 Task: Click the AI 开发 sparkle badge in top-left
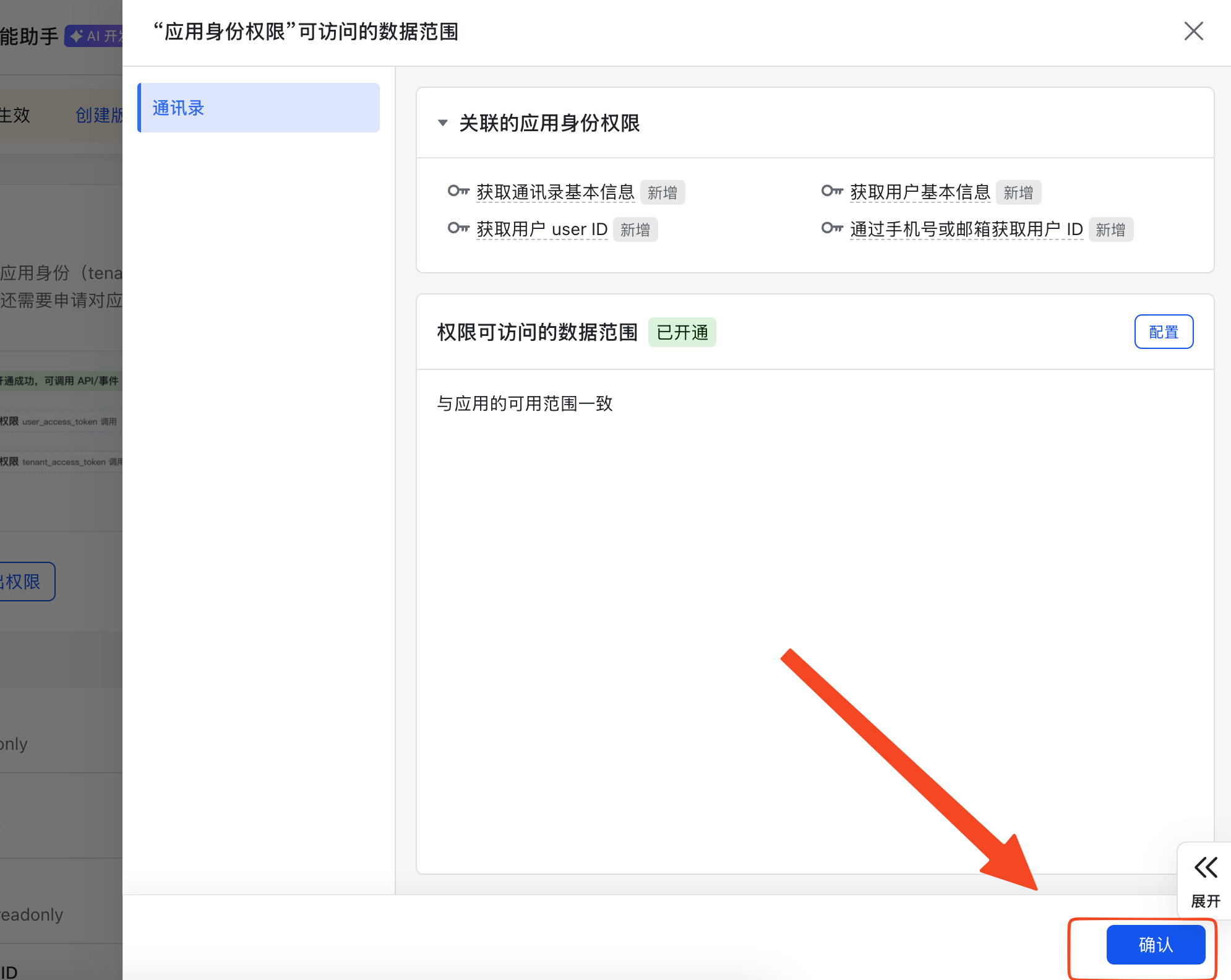coord(93,36)
